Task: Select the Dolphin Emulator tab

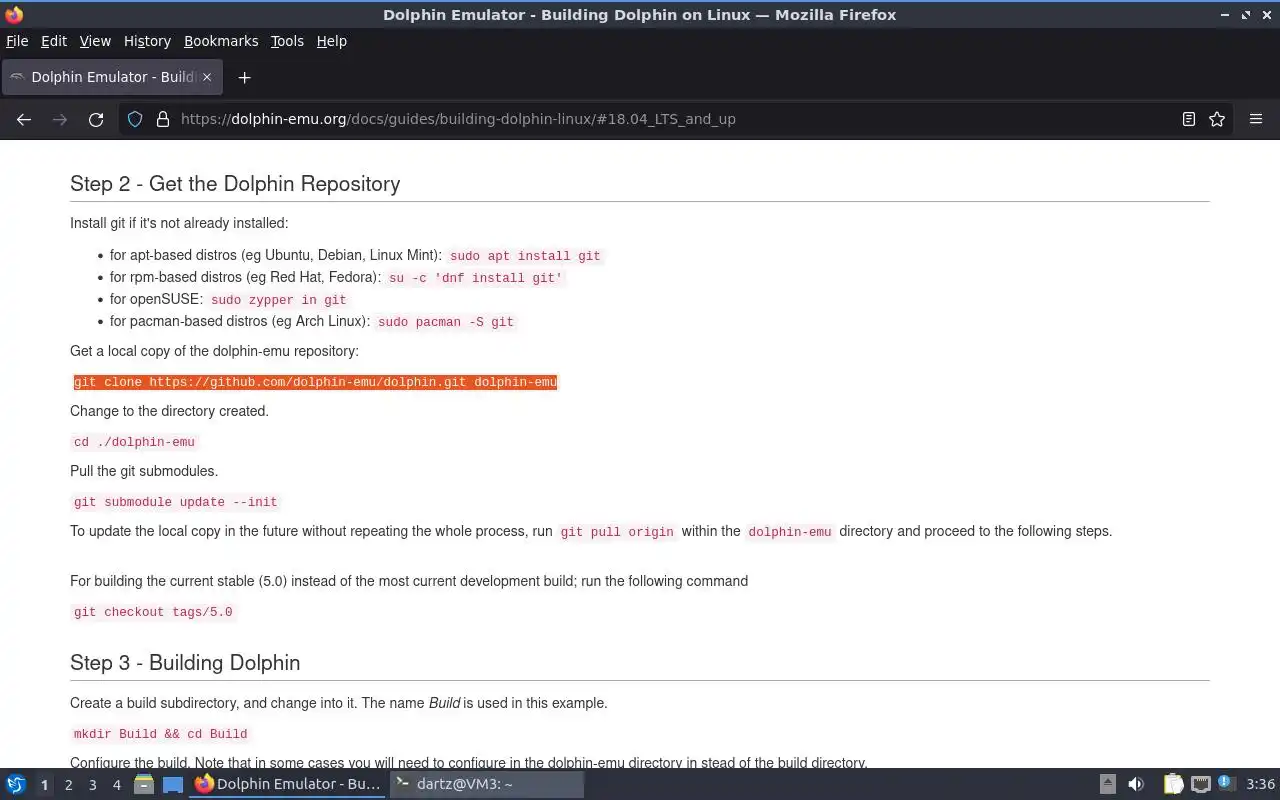Action: coord(112,77)
